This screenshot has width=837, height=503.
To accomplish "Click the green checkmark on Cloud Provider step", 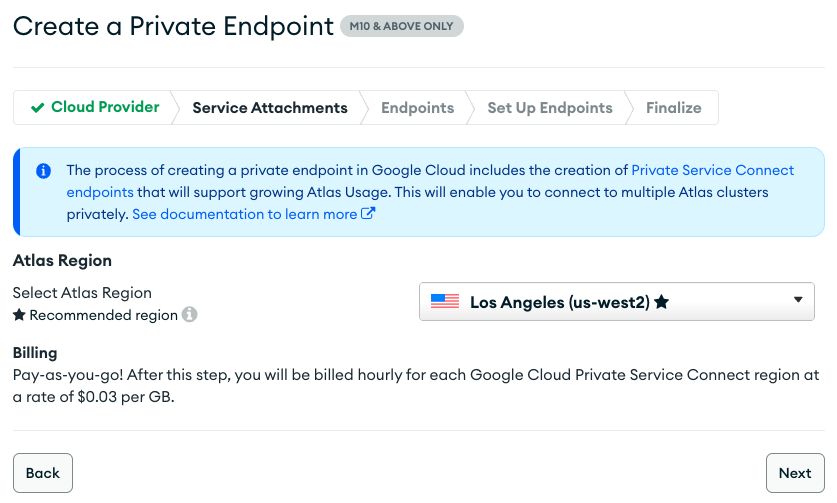I will coord(37,108).
